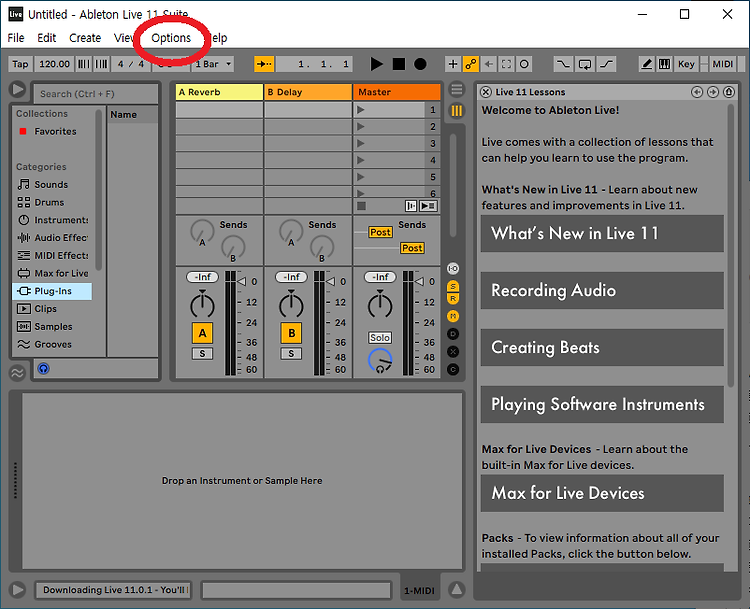
Task: Solo the A Reverb track
Action: pos(202,354)
